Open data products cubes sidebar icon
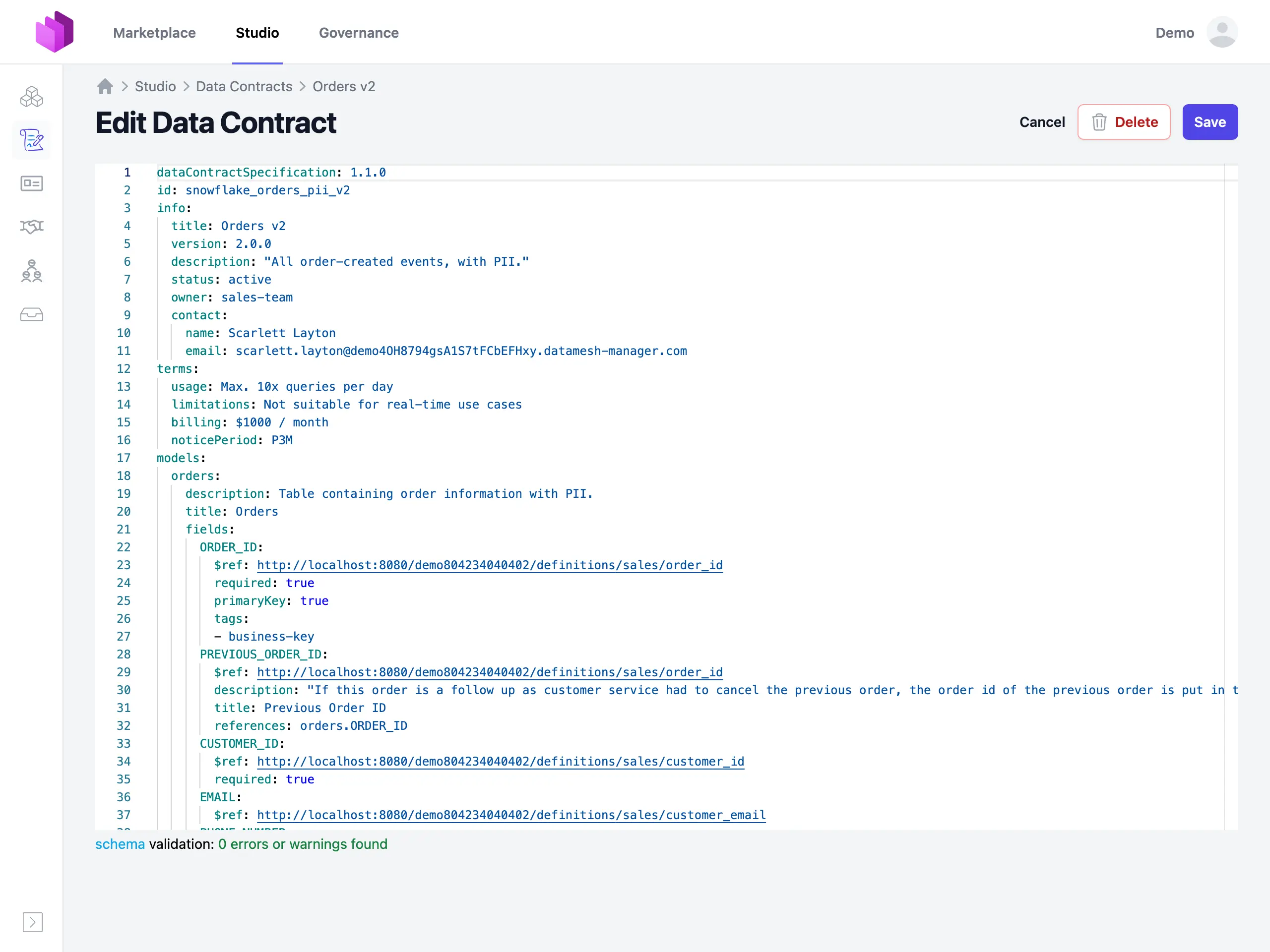 32,96
